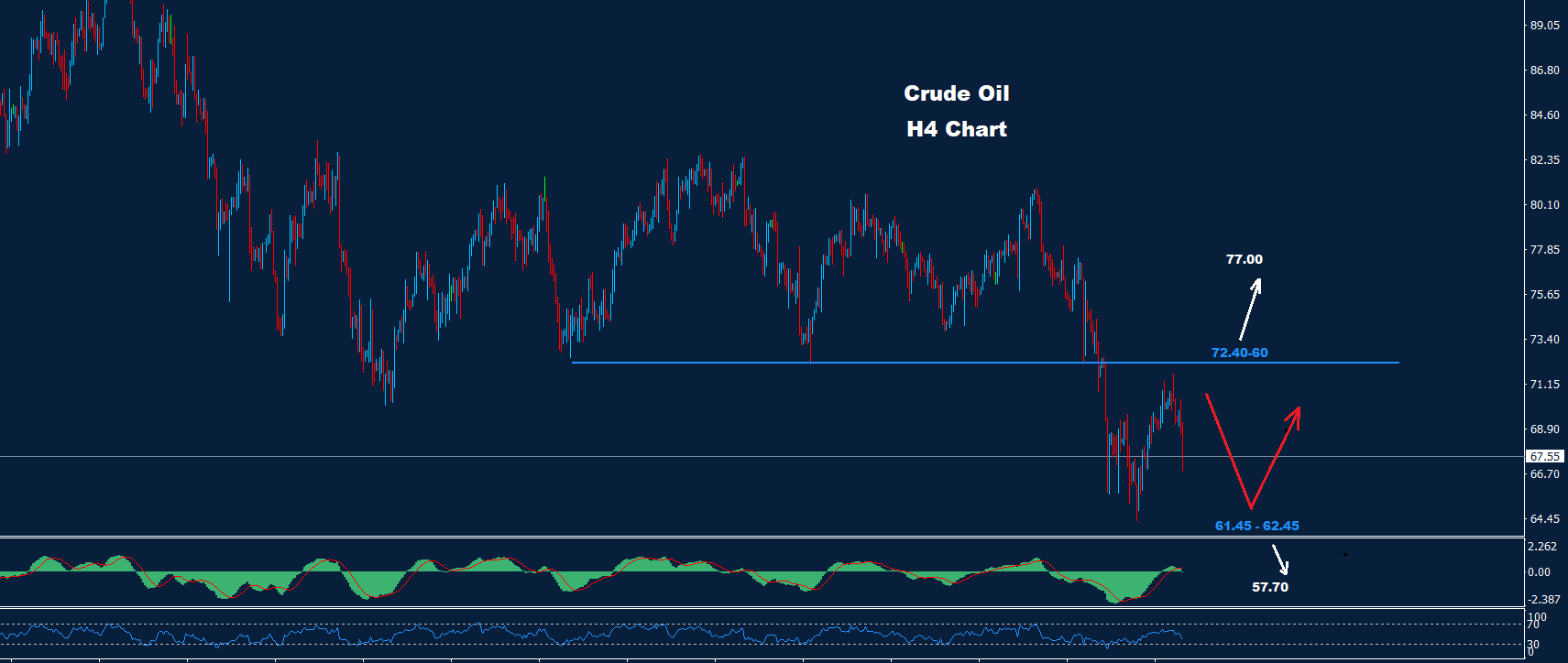1568x663 pixels.
Task: Click the 73.40 price axis label
Action: click(x=1544, y=340)
